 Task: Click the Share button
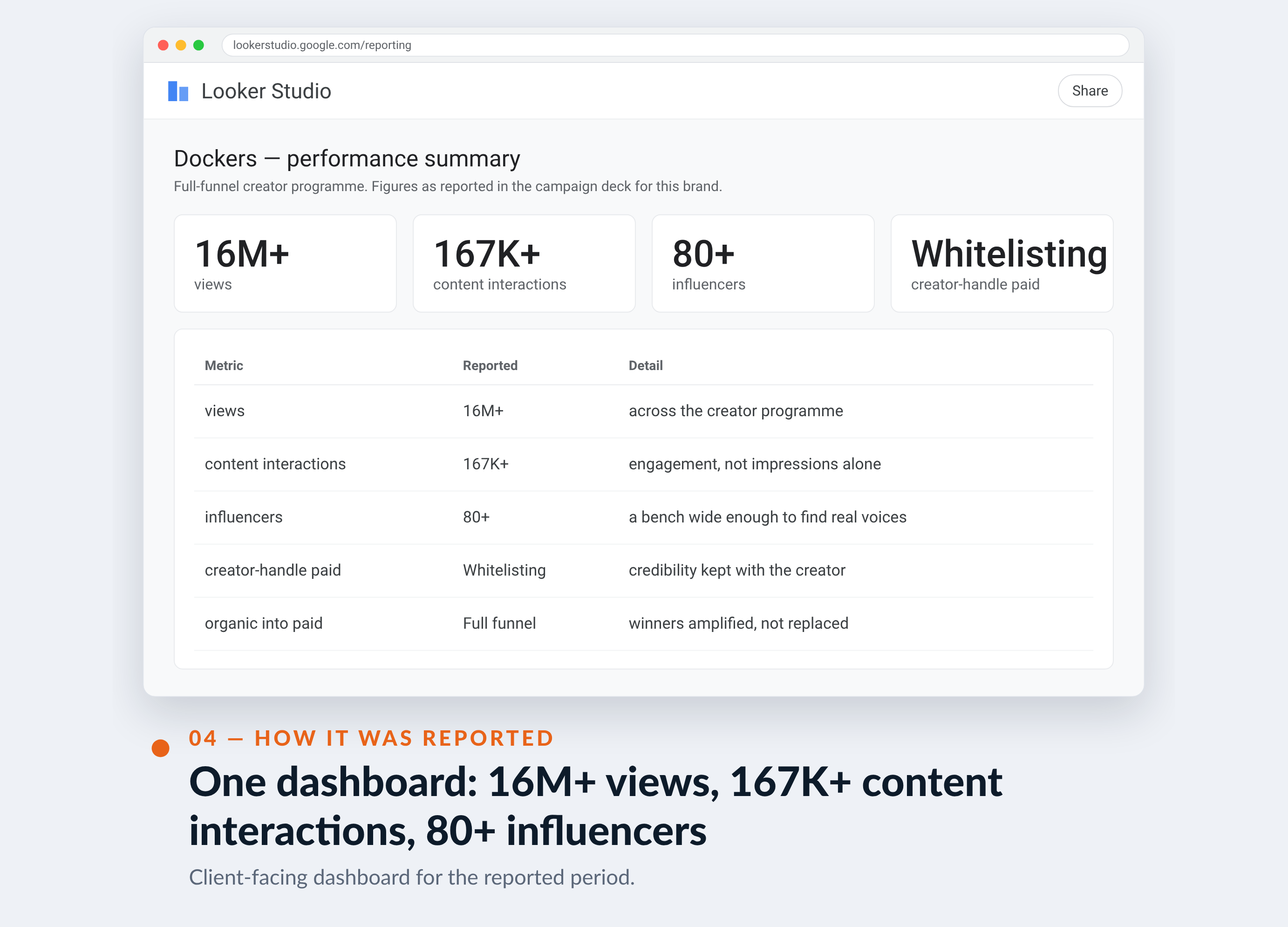[1089, 91]
